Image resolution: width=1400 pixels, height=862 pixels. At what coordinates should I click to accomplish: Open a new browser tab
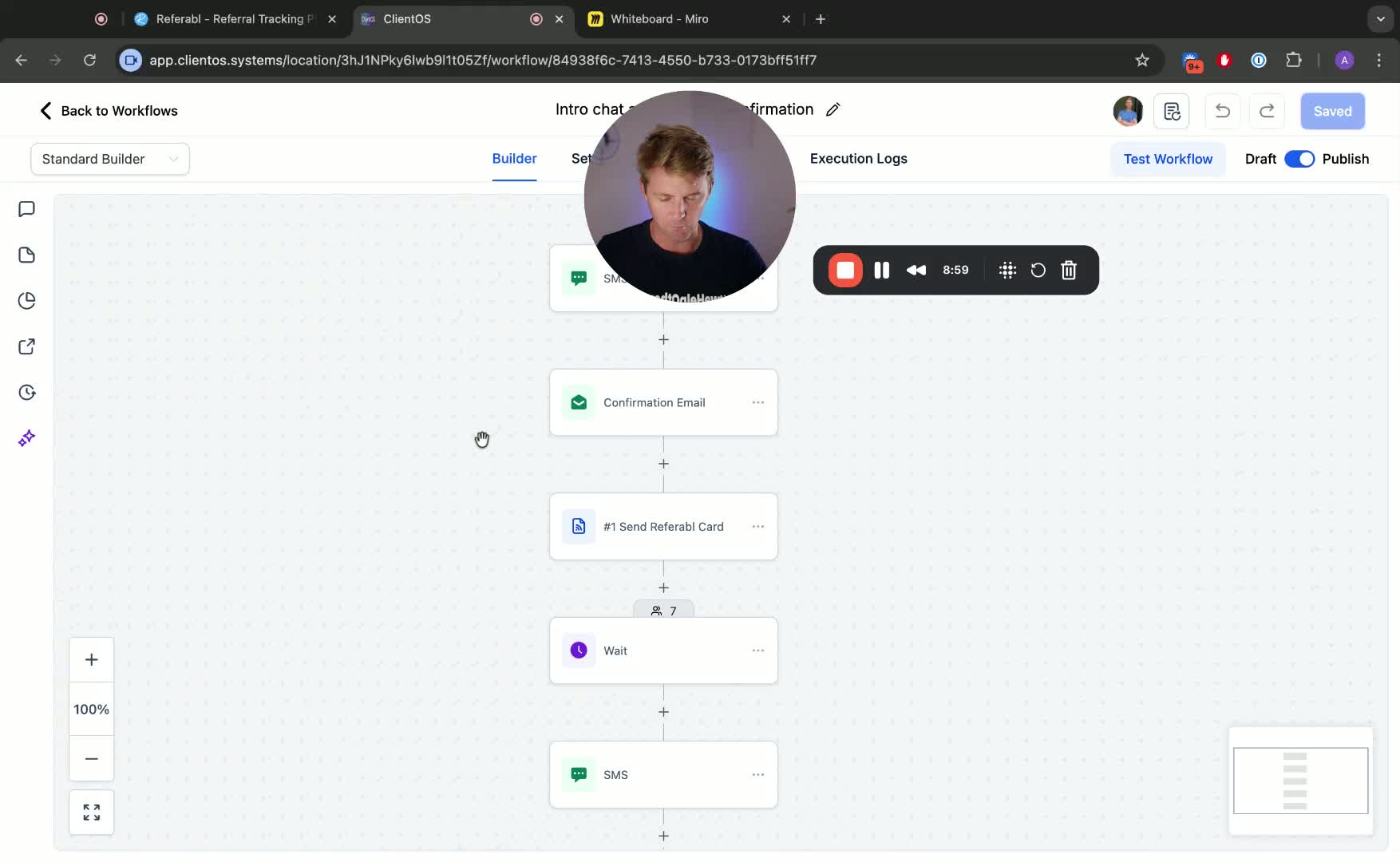(x=821, y=19)
